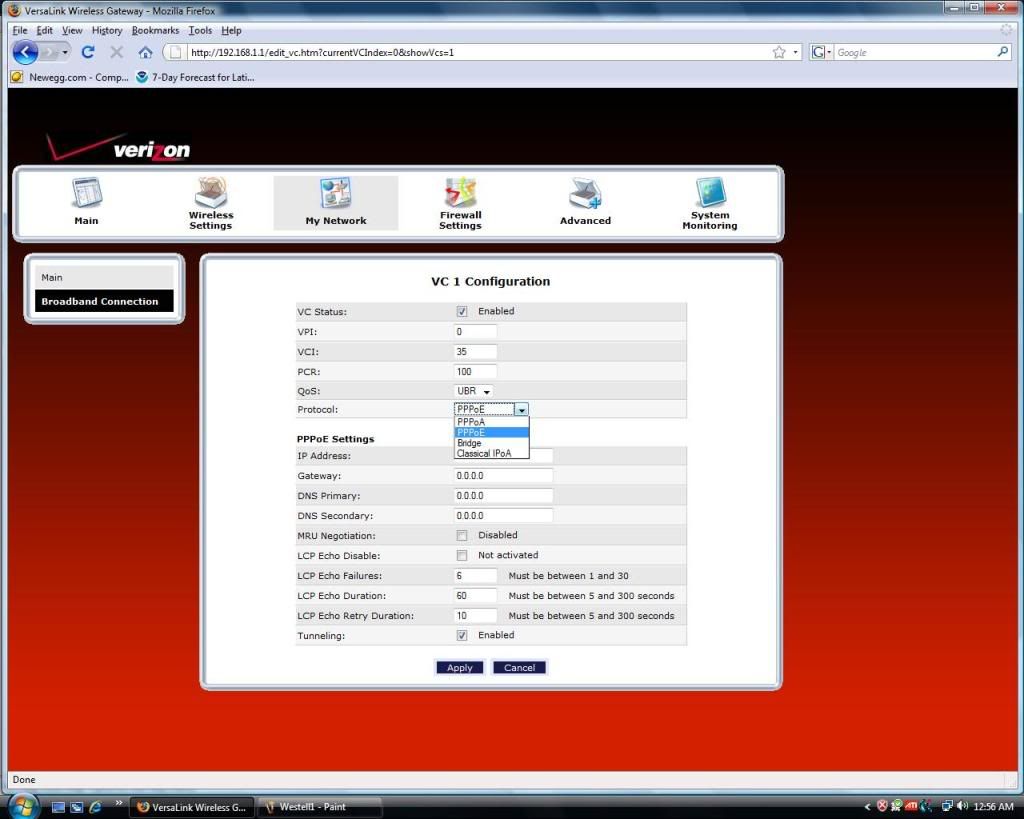Toggle the LCP Echo Disable checkbox
The height and width of the screenshot is (819, 1024).
click(x=462, y=556)
